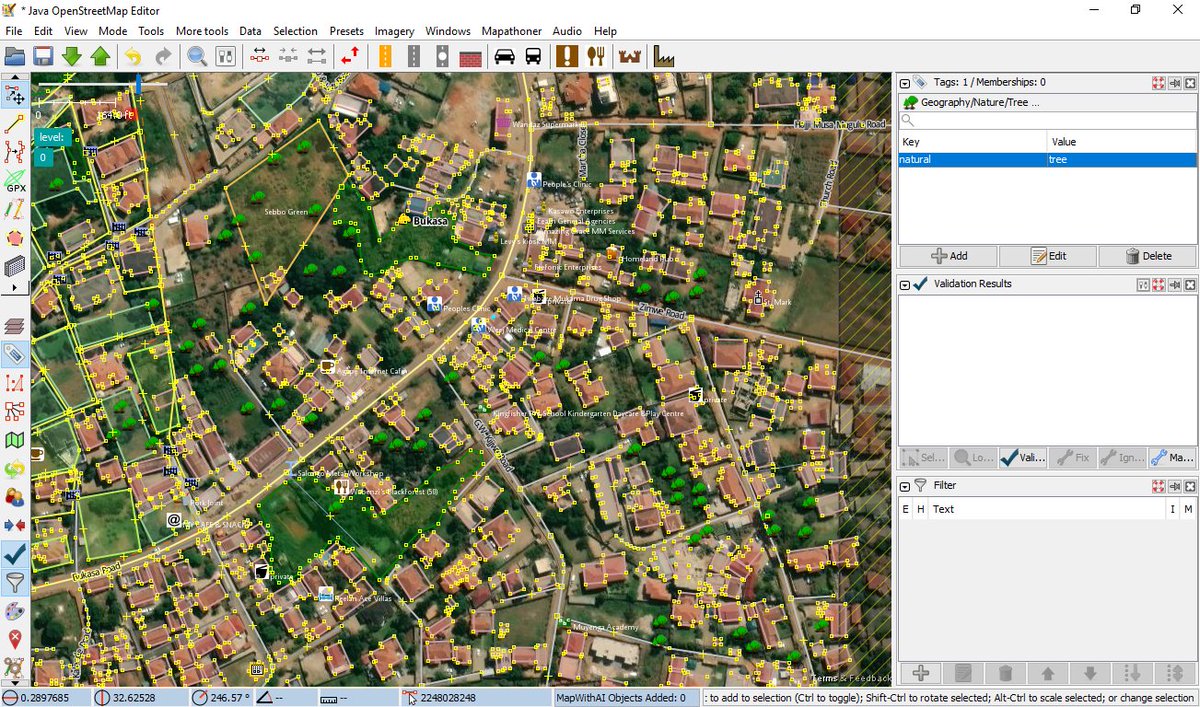Click the tag search input field
This screenshot has height=707, width=1200.
point(1047,120)
